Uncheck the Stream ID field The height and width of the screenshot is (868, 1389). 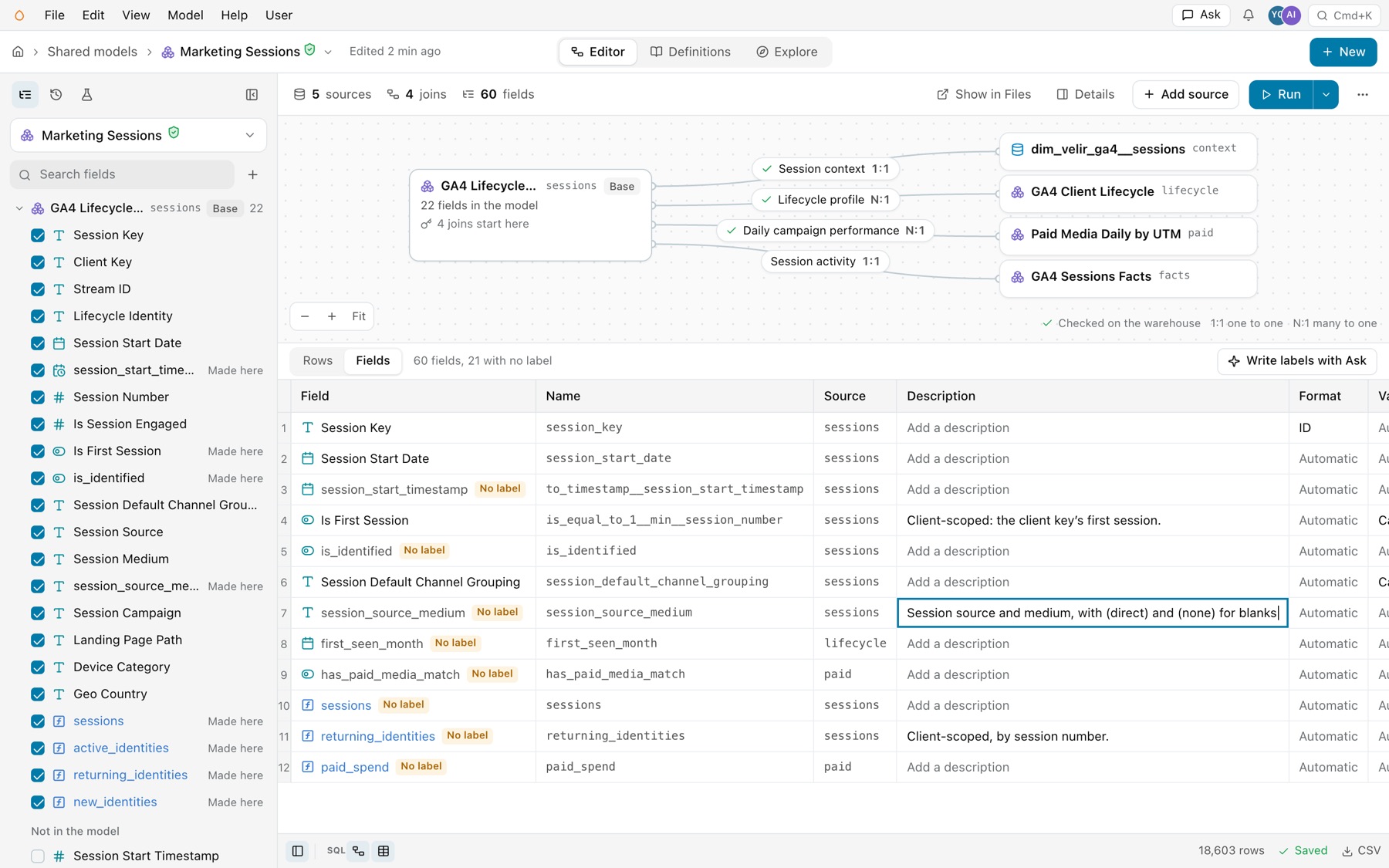(38, 289)
